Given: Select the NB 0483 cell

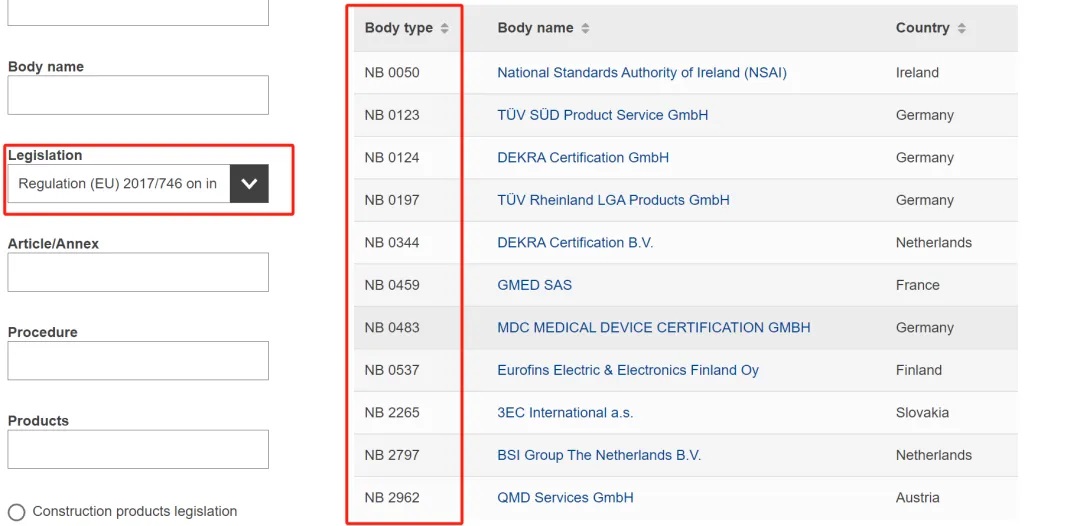Looking at the screenshot, I should (392, 328).
